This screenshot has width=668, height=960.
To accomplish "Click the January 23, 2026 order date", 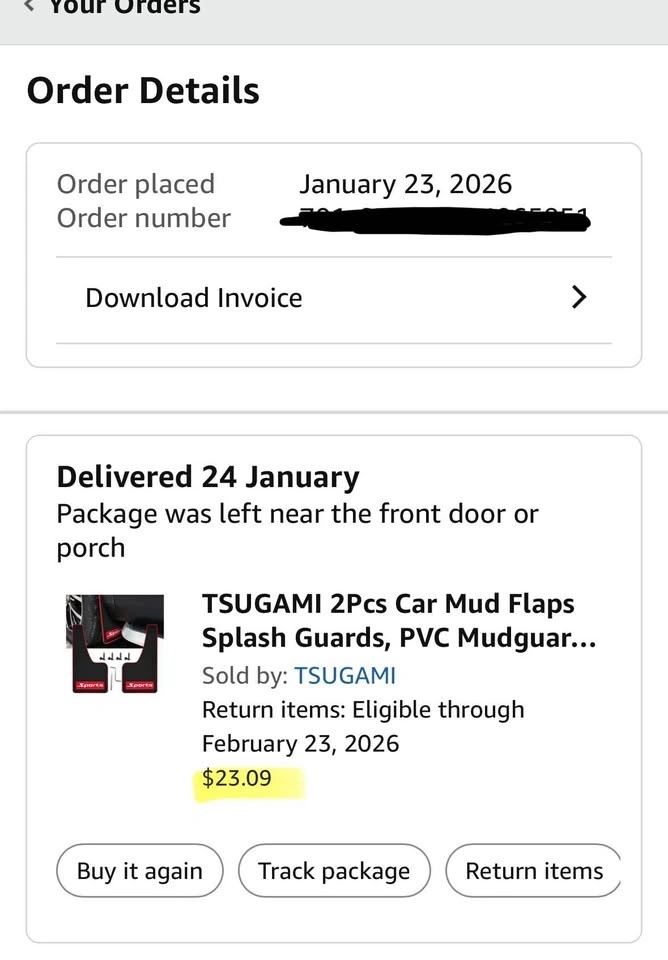I will (x=405, y=184).
